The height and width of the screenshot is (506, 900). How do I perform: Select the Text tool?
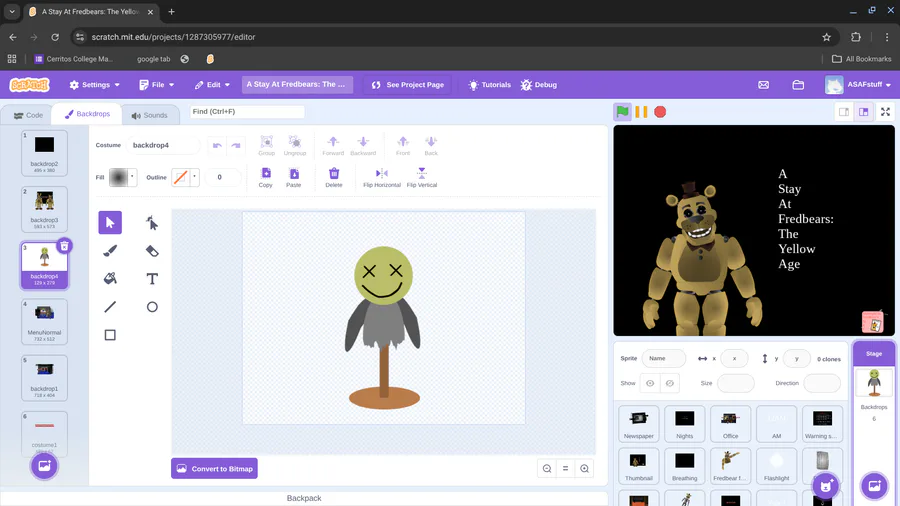click(152, 279)
